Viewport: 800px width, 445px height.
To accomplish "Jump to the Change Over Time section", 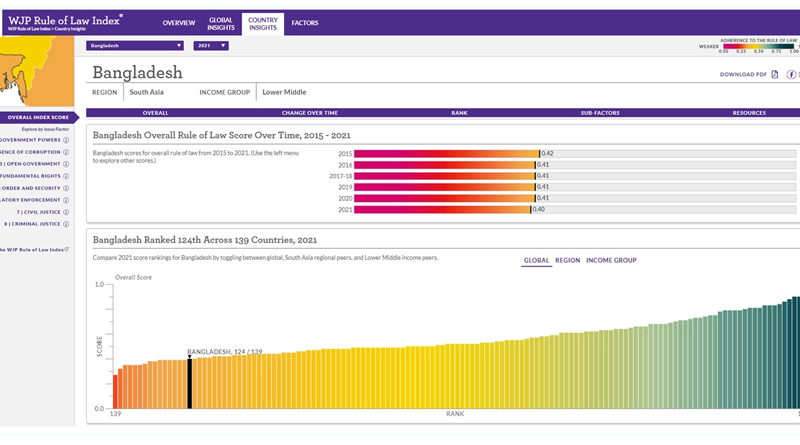I will pyautogui.click(x=310, y=113).
